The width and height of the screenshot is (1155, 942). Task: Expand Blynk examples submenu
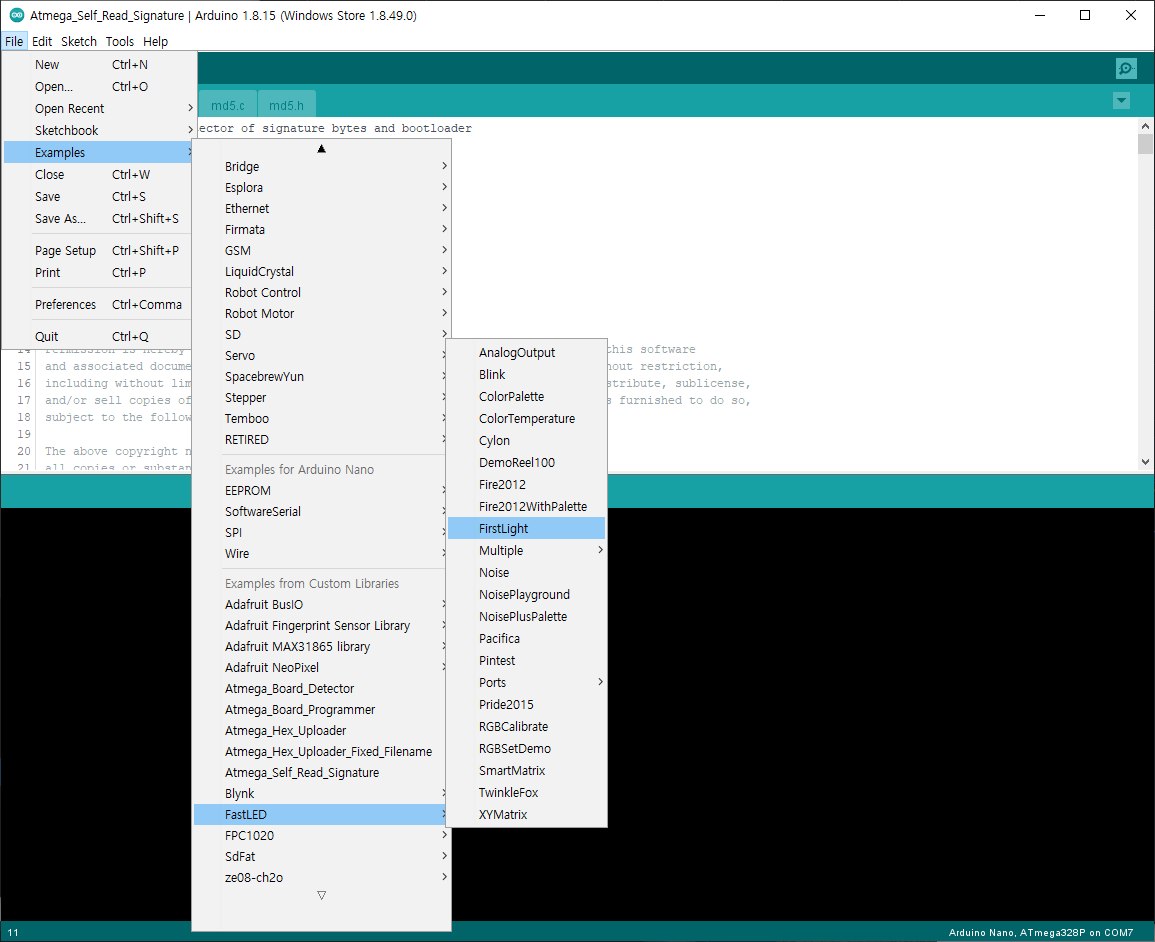pos(320,794)
